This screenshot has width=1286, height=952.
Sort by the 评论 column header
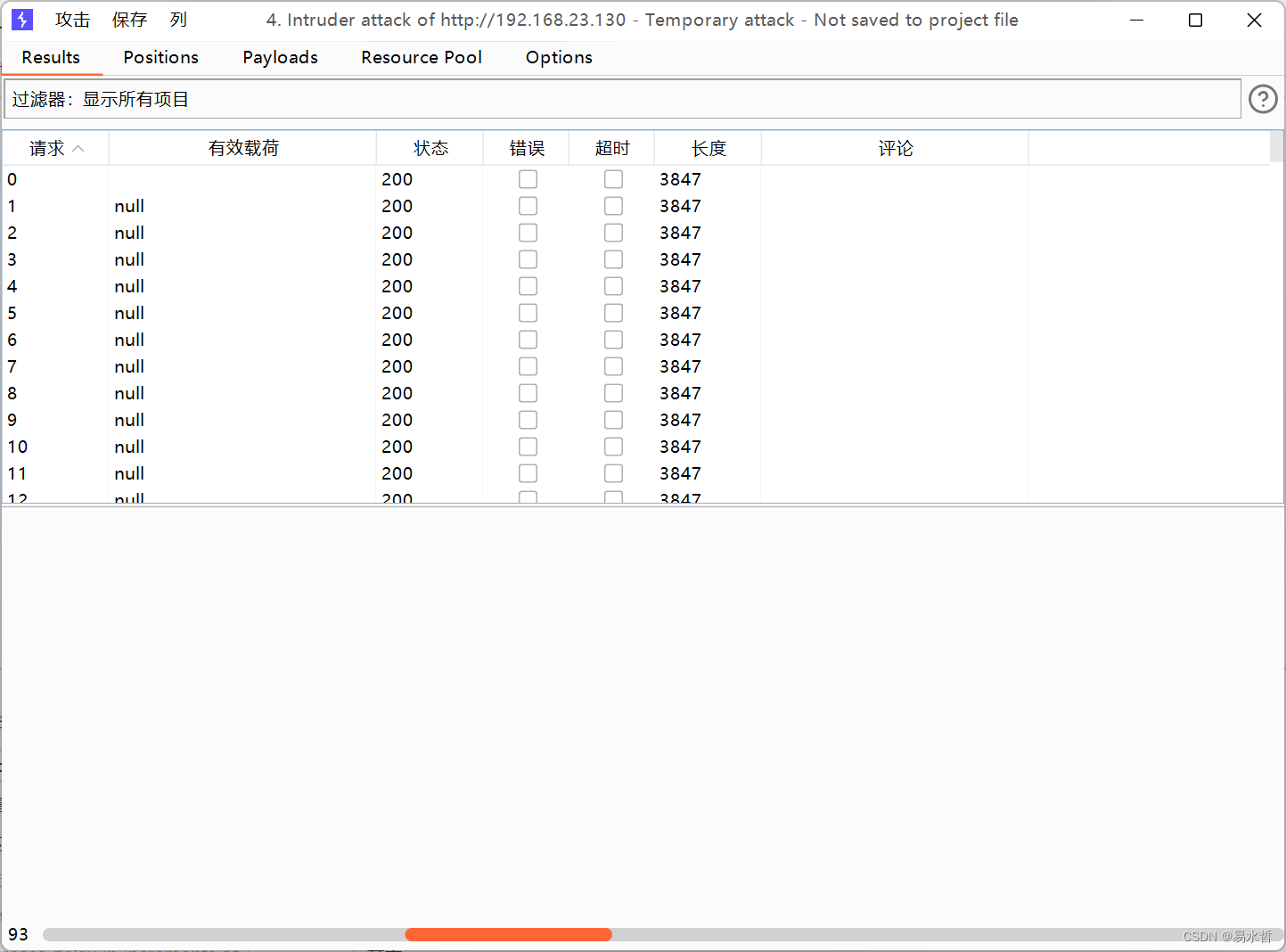pos(896,149)
